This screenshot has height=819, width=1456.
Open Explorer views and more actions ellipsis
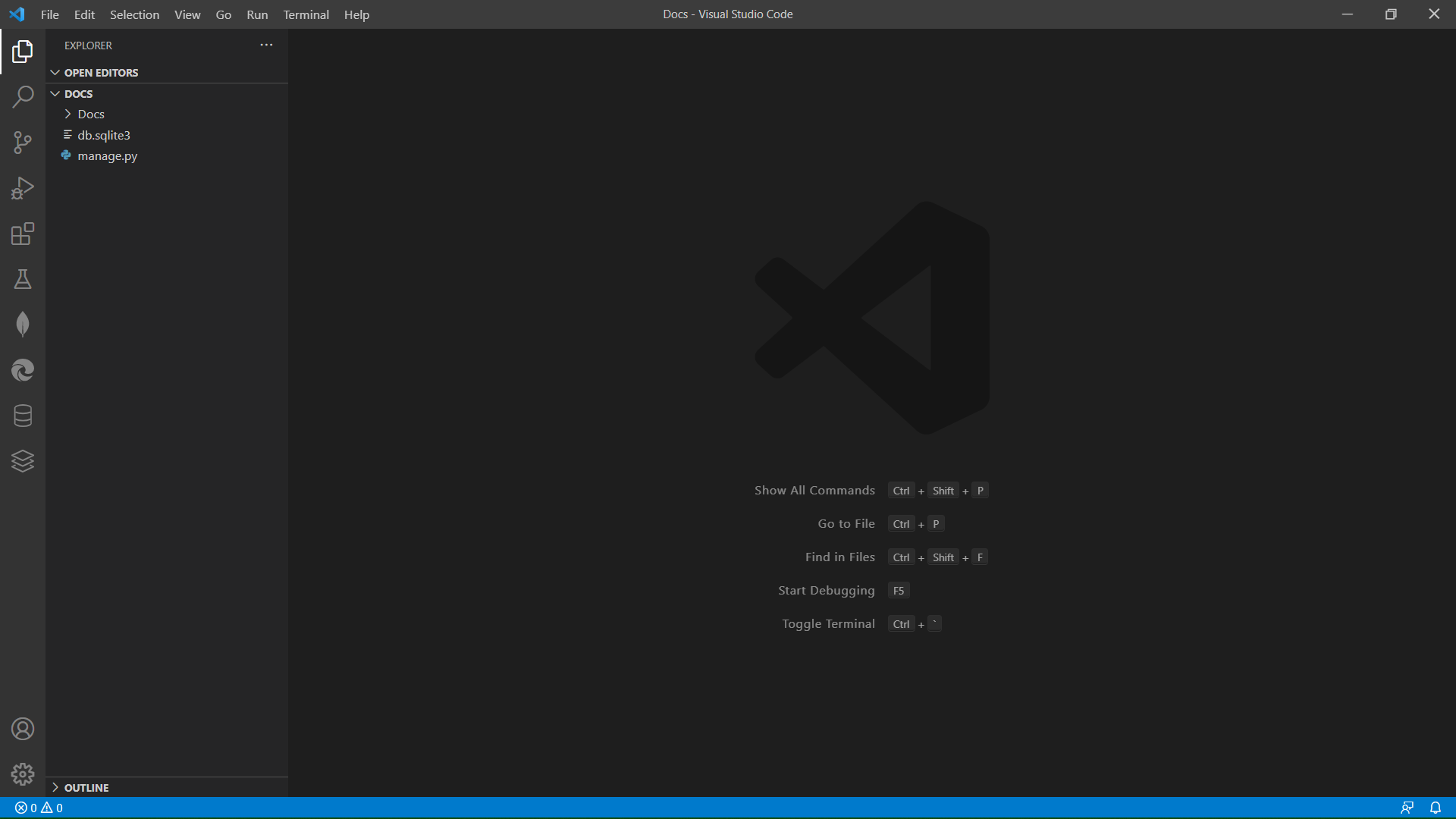(266, 45)
